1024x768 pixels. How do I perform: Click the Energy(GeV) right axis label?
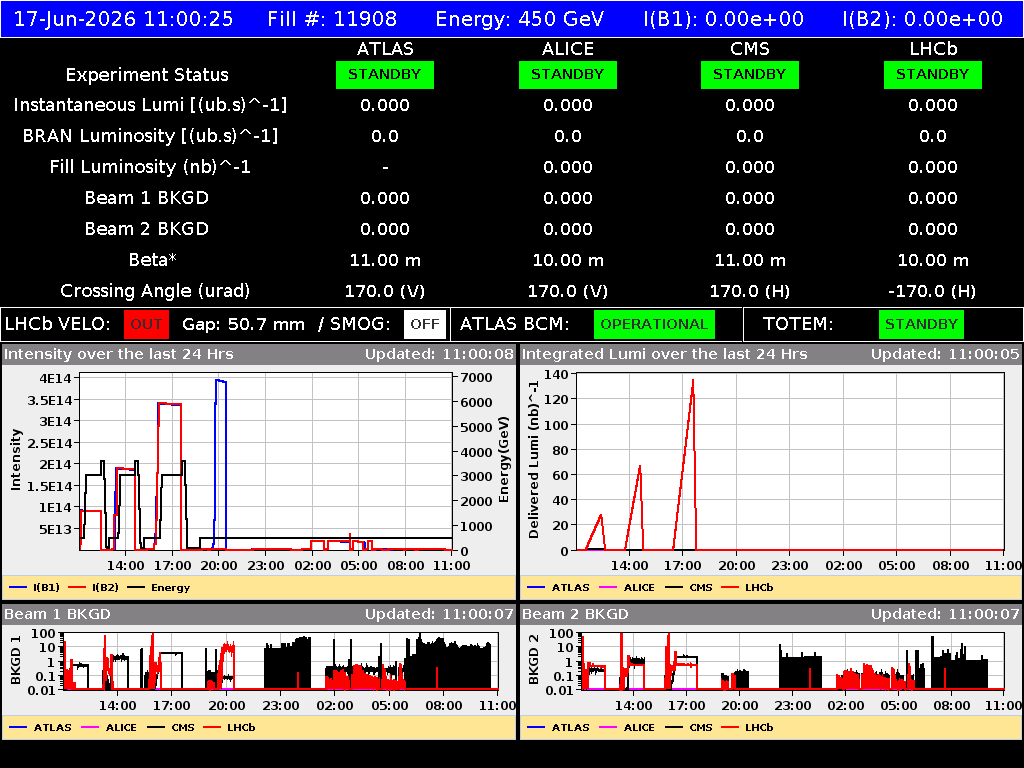tap(504, 460)
